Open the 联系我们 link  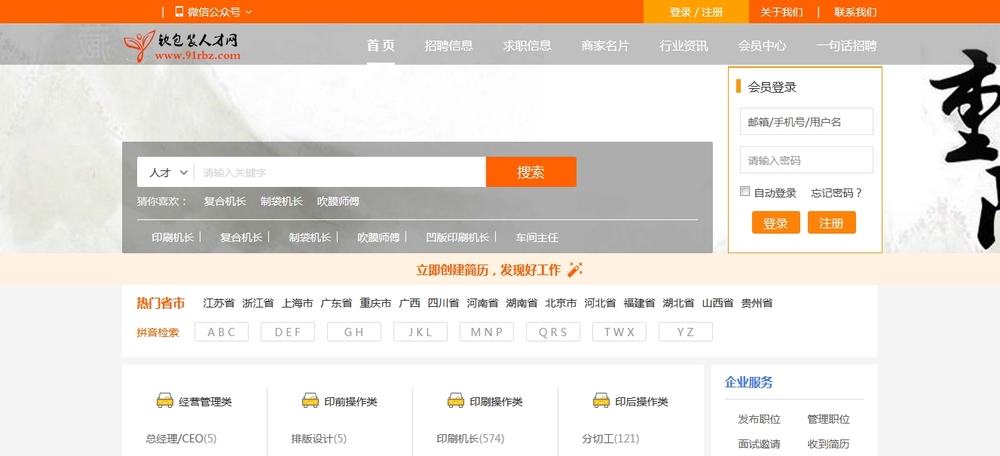click(855, 12)
